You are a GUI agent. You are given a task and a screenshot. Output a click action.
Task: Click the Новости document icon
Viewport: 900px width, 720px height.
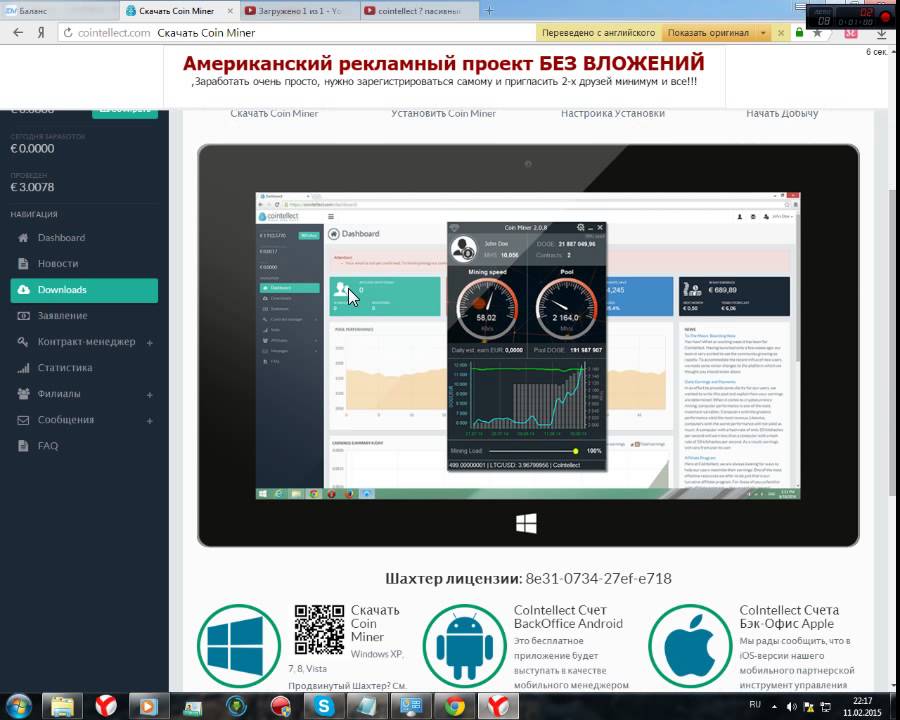coord(23,264)
